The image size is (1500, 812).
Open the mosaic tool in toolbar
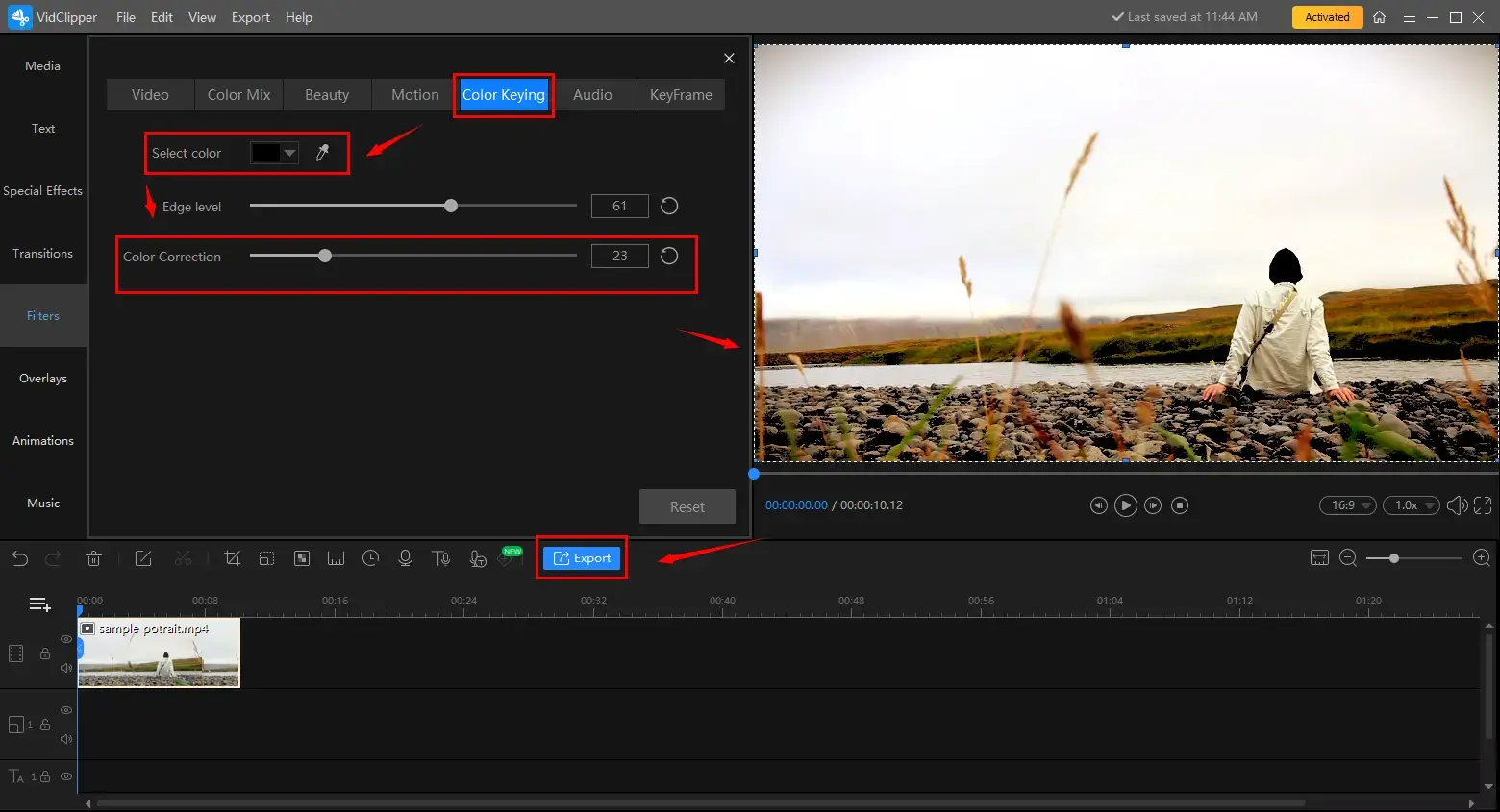[301, 558]
